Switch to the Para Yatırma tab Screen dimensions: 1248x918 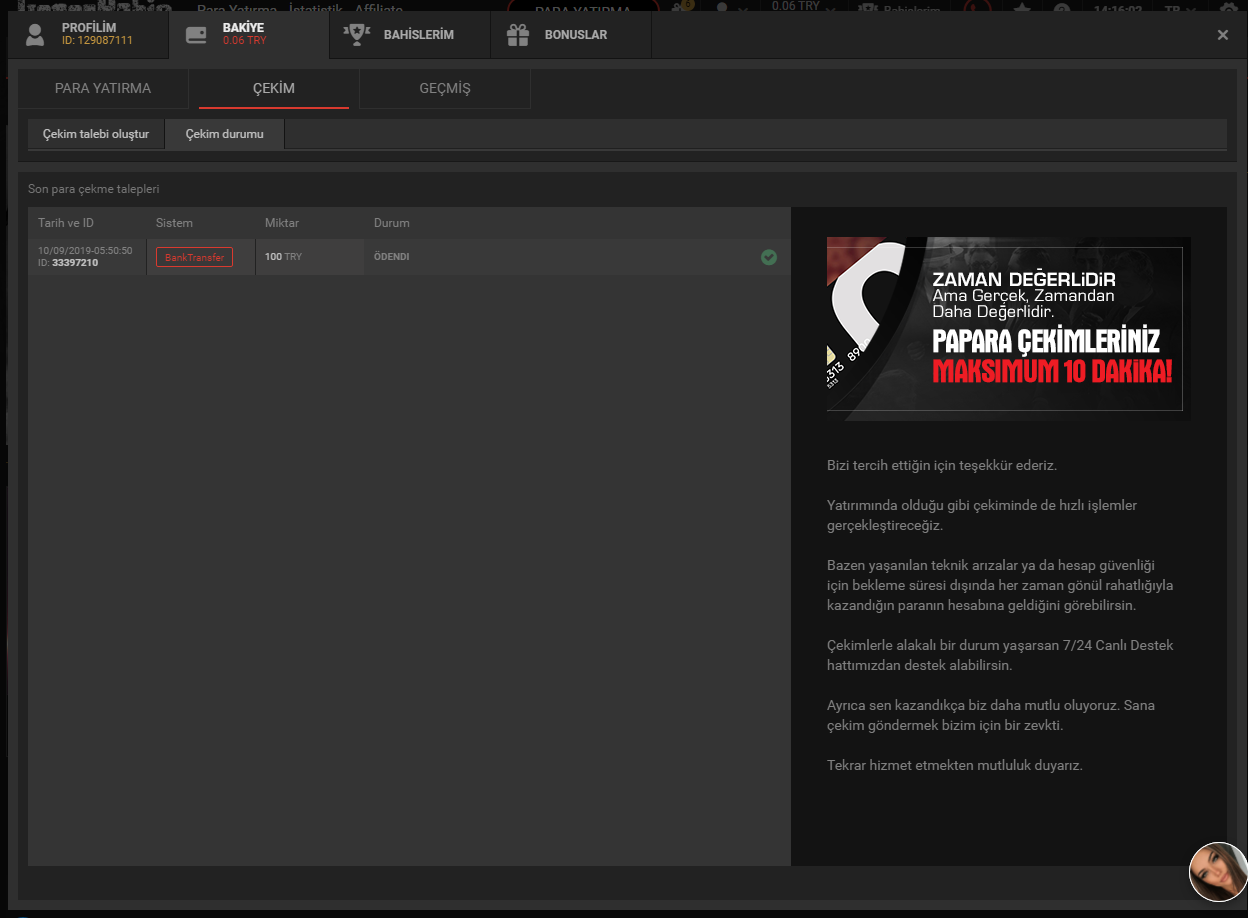(103, 89)
